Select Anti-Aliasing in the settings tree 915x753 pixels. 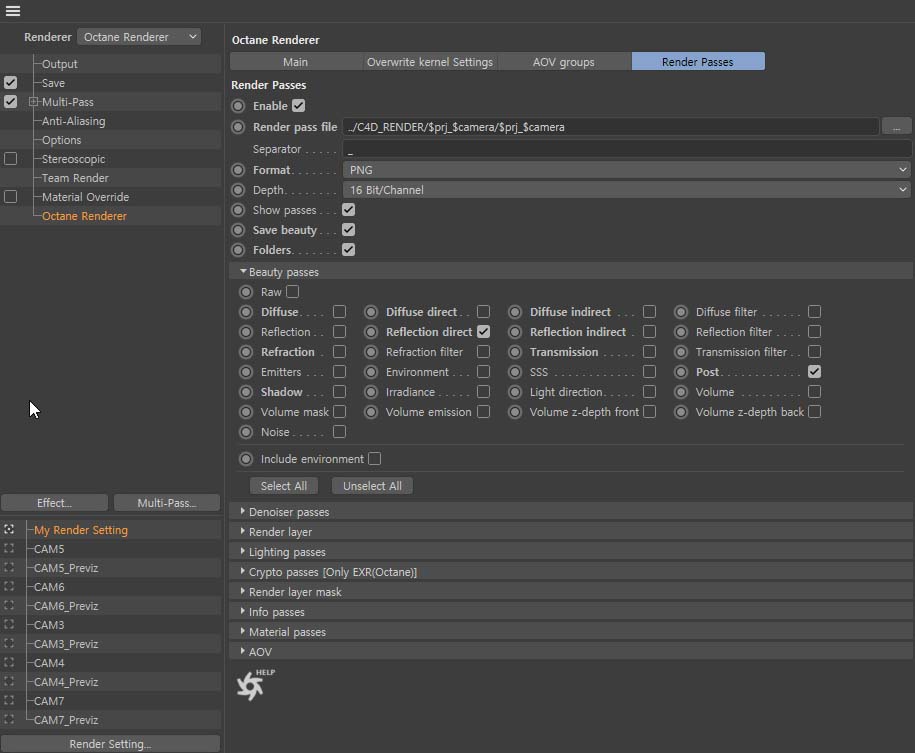point(74,121)
